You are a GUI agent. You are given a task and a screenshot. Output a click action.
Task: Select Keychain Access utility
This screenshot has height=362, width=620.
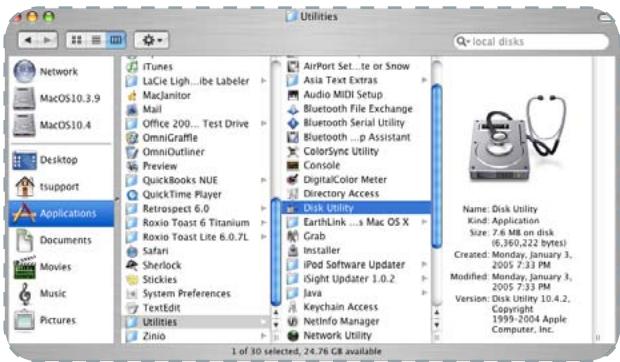coord(333,307)
